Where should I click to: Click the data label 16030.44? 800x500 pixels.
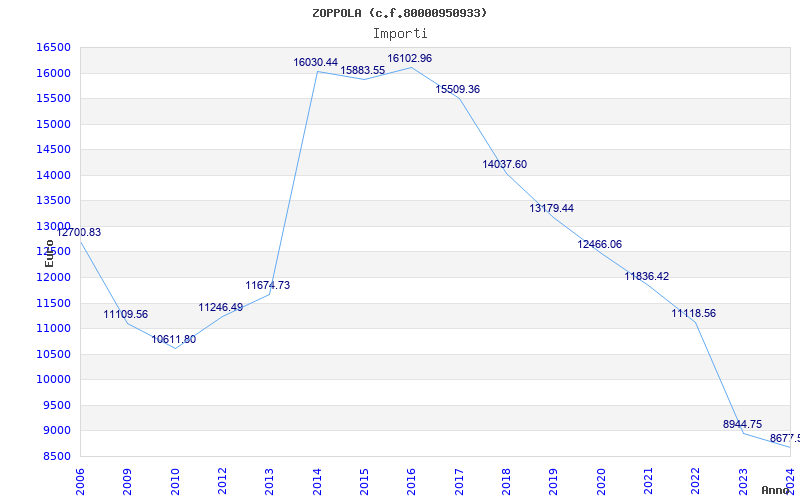coord(315,62)
